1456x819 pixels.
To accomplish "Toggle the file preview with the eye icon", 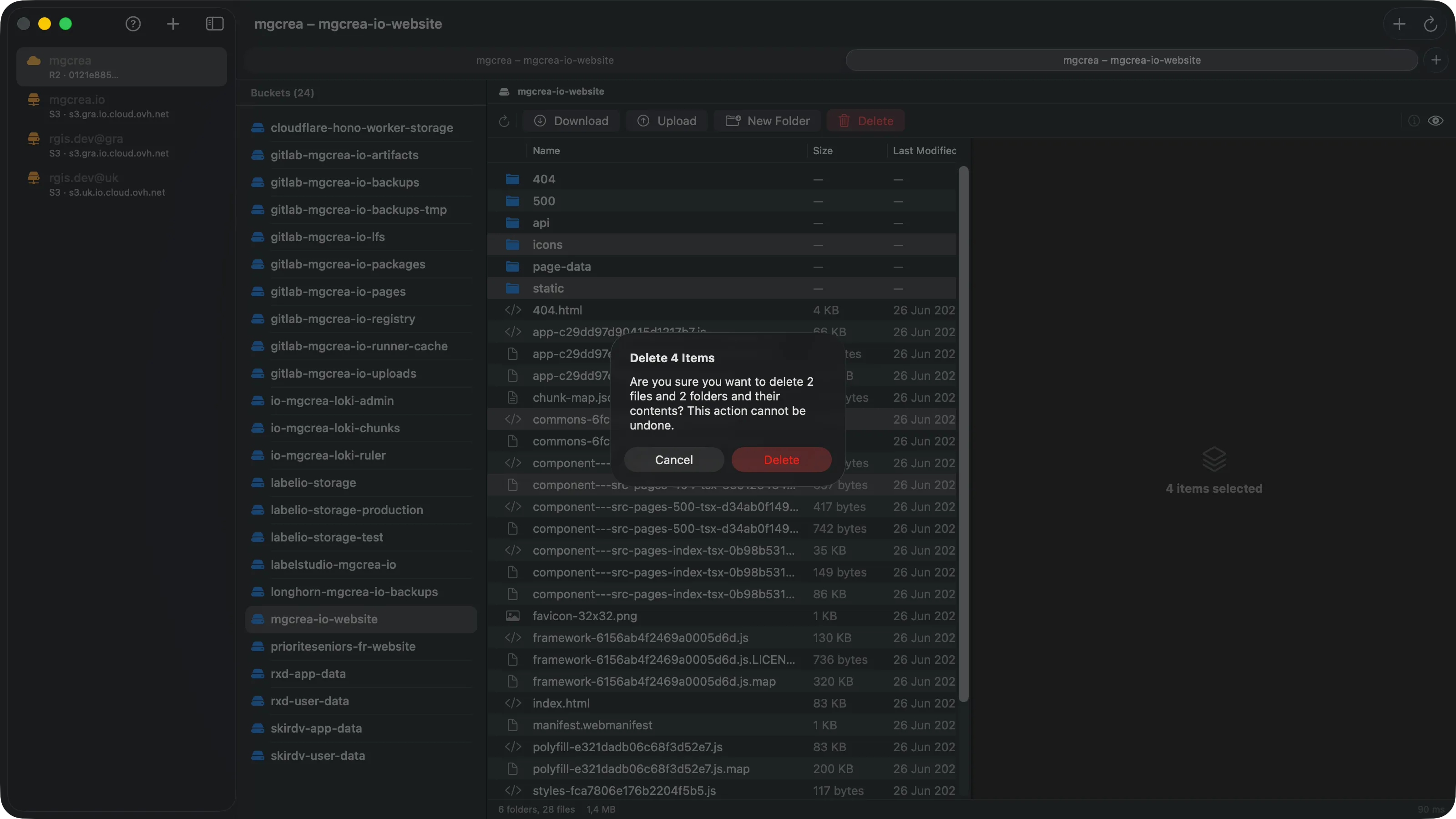I will [x=1436, y=121].
